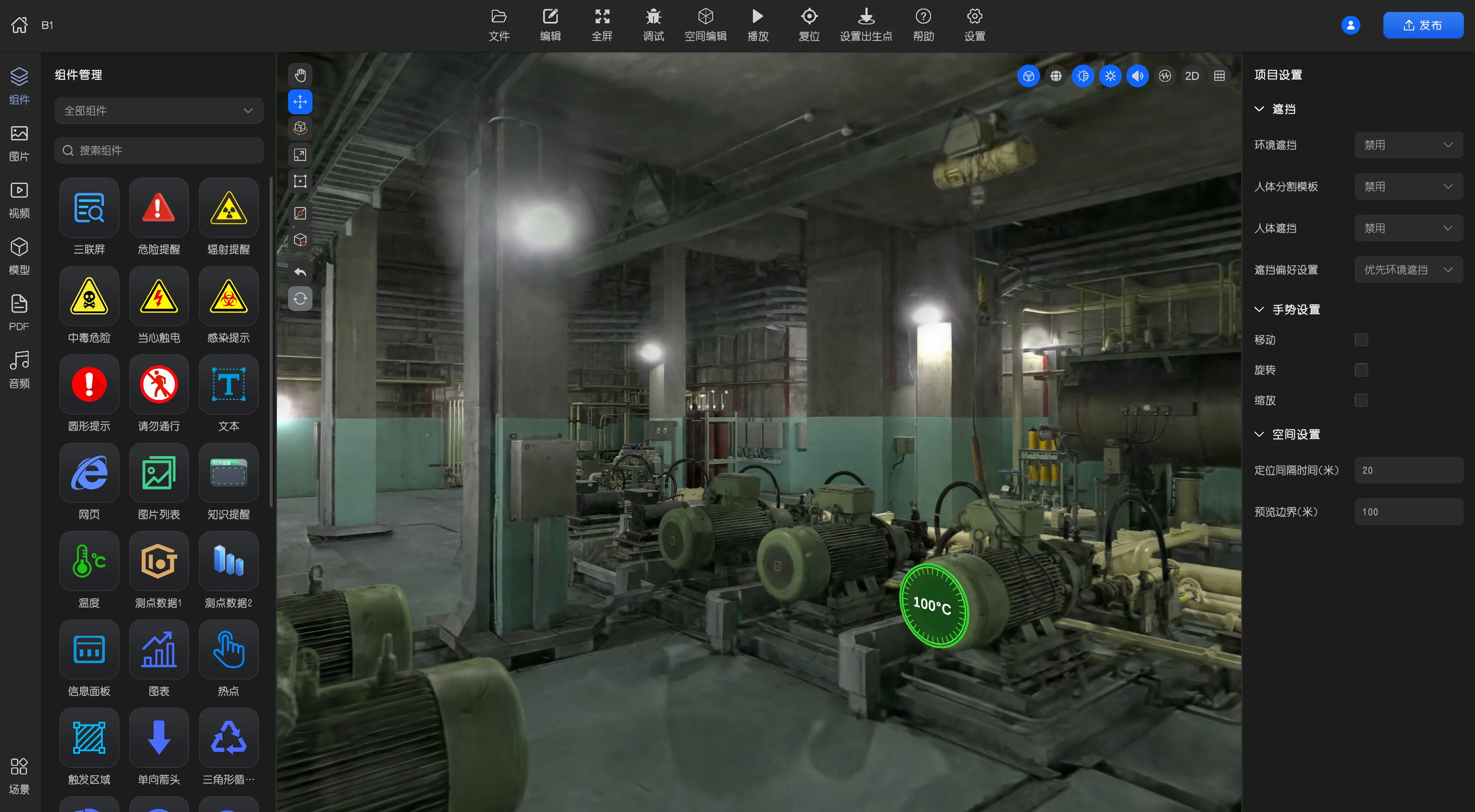Image resolution: width=1475 pixels, height=812 pixels.
Task: Select the hand pan tool
Action: pyautogui.click(x=300, y=75)
